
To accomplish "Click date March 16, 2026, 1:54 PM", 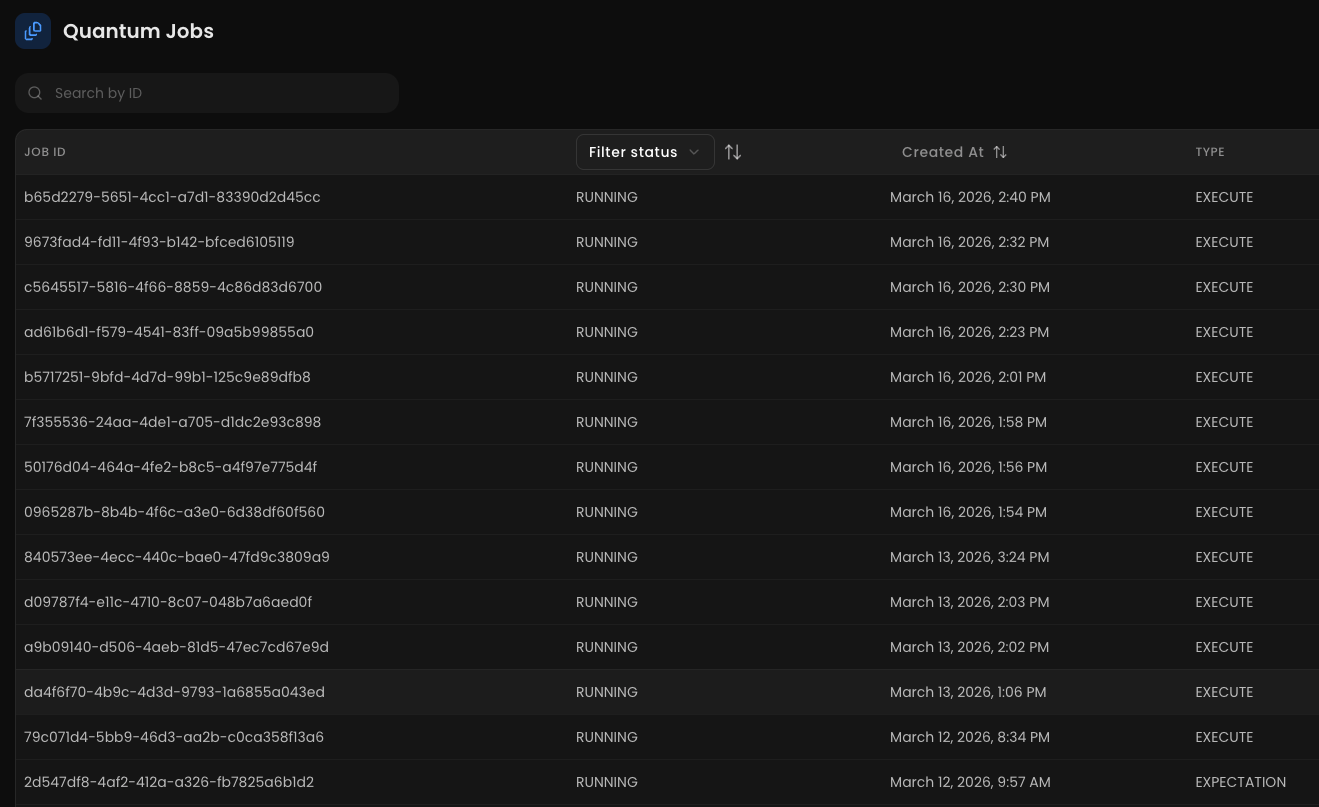I will (968, 512).
